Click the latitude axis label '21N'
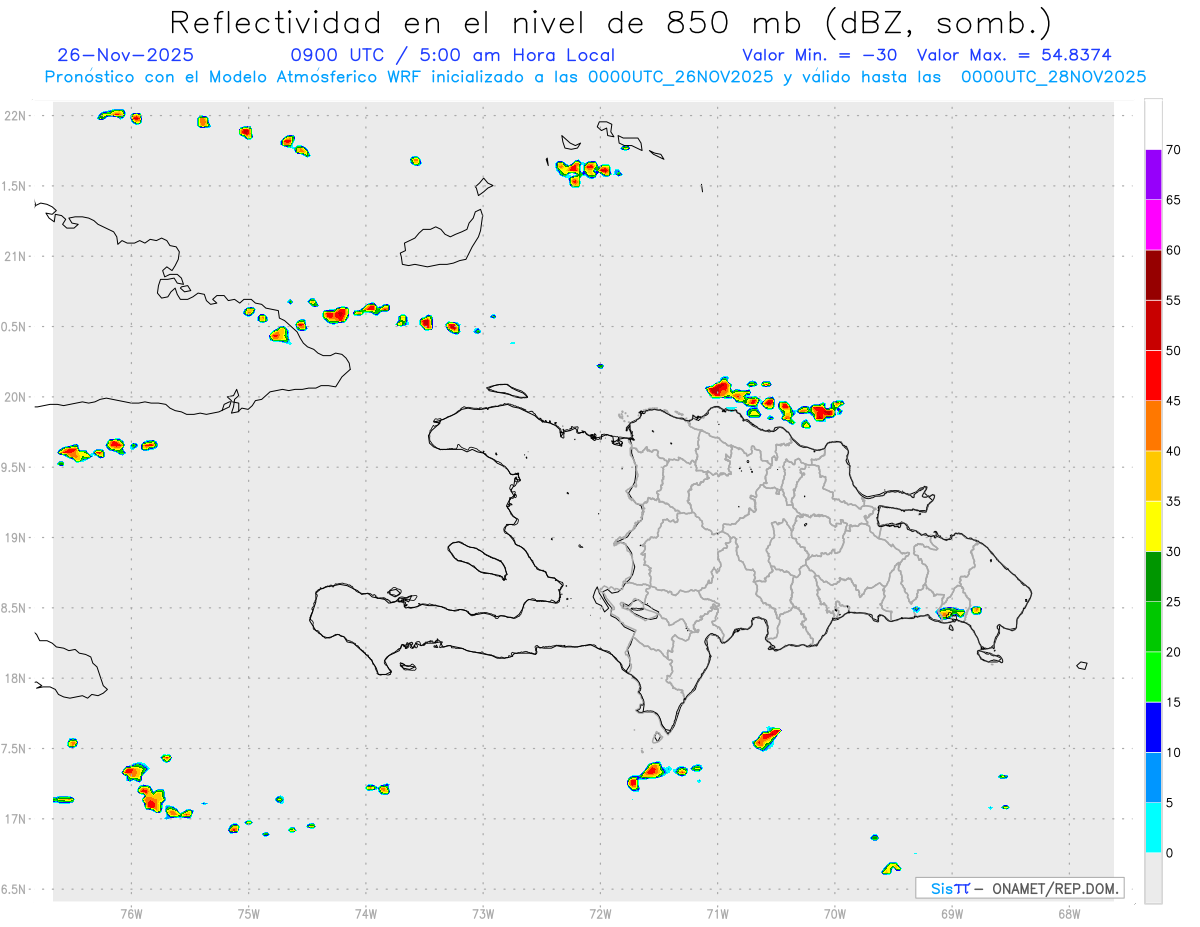The width and height of the screenshot is (1200, 927). pos(17,257)
